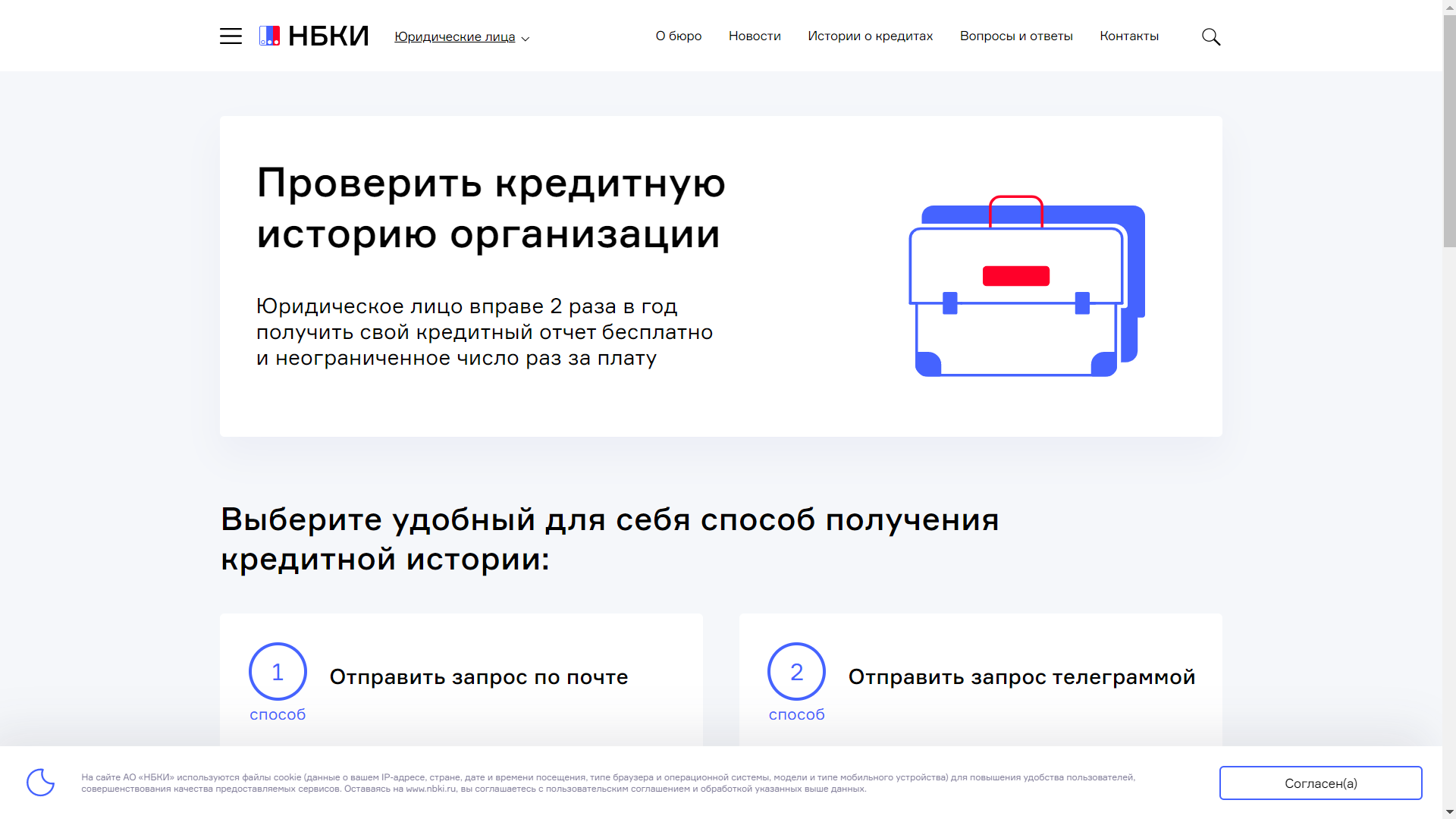
Task: Click the НБКИ logo
Action: (313, 35)
